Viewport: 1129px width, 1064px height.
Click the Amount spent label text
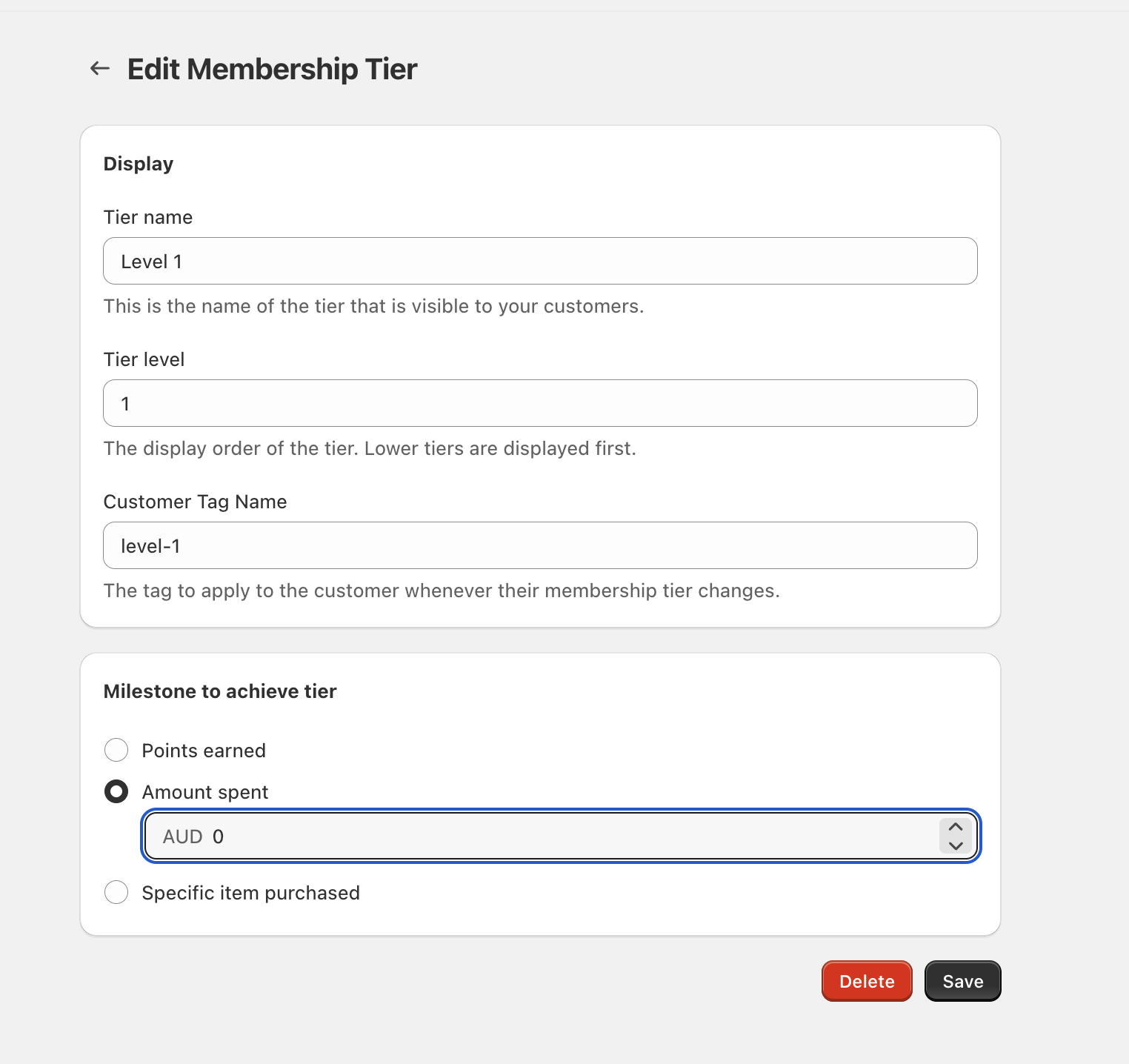click(205, 791)
